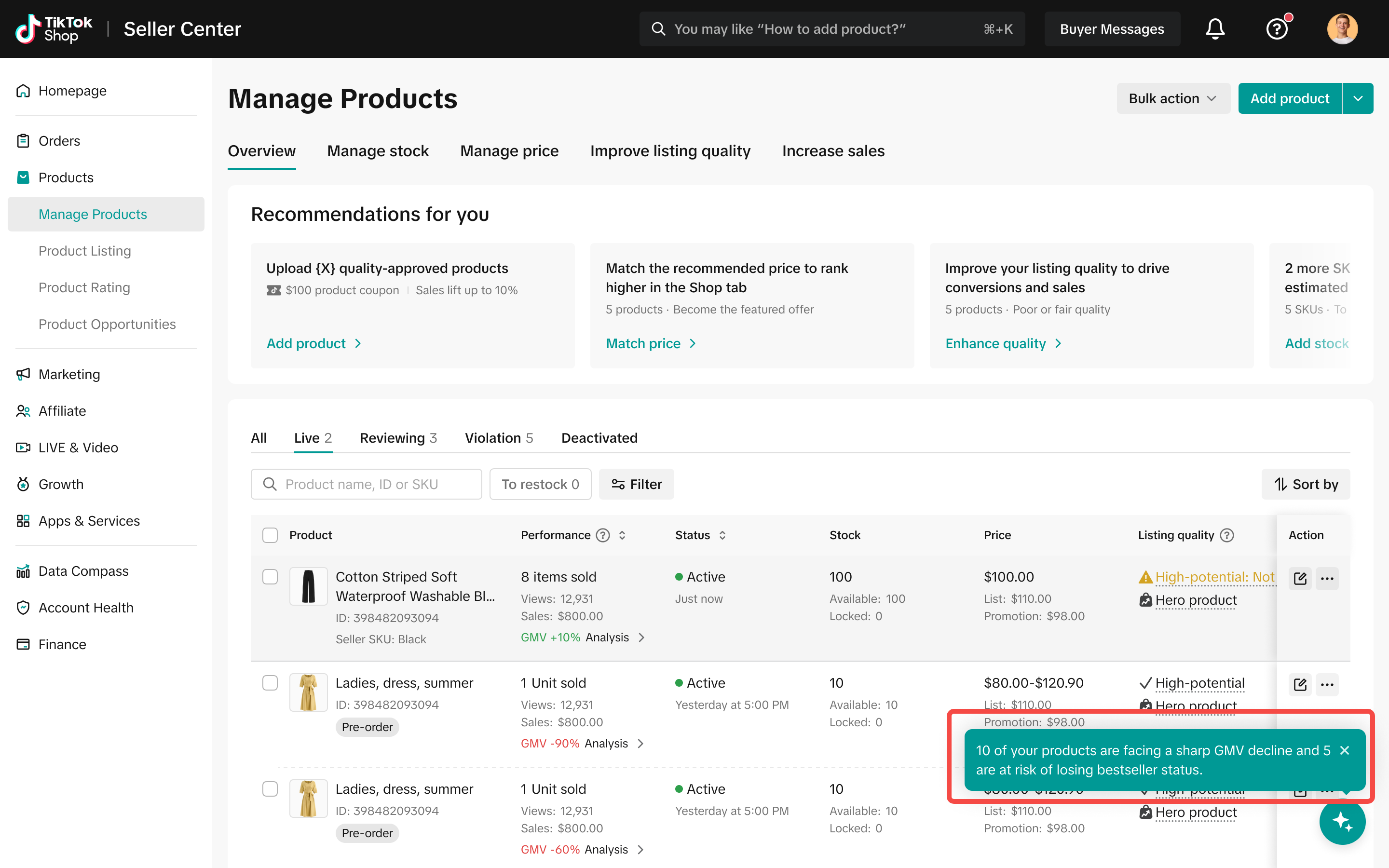Toggle the select all products checkbox

[270, 535]
